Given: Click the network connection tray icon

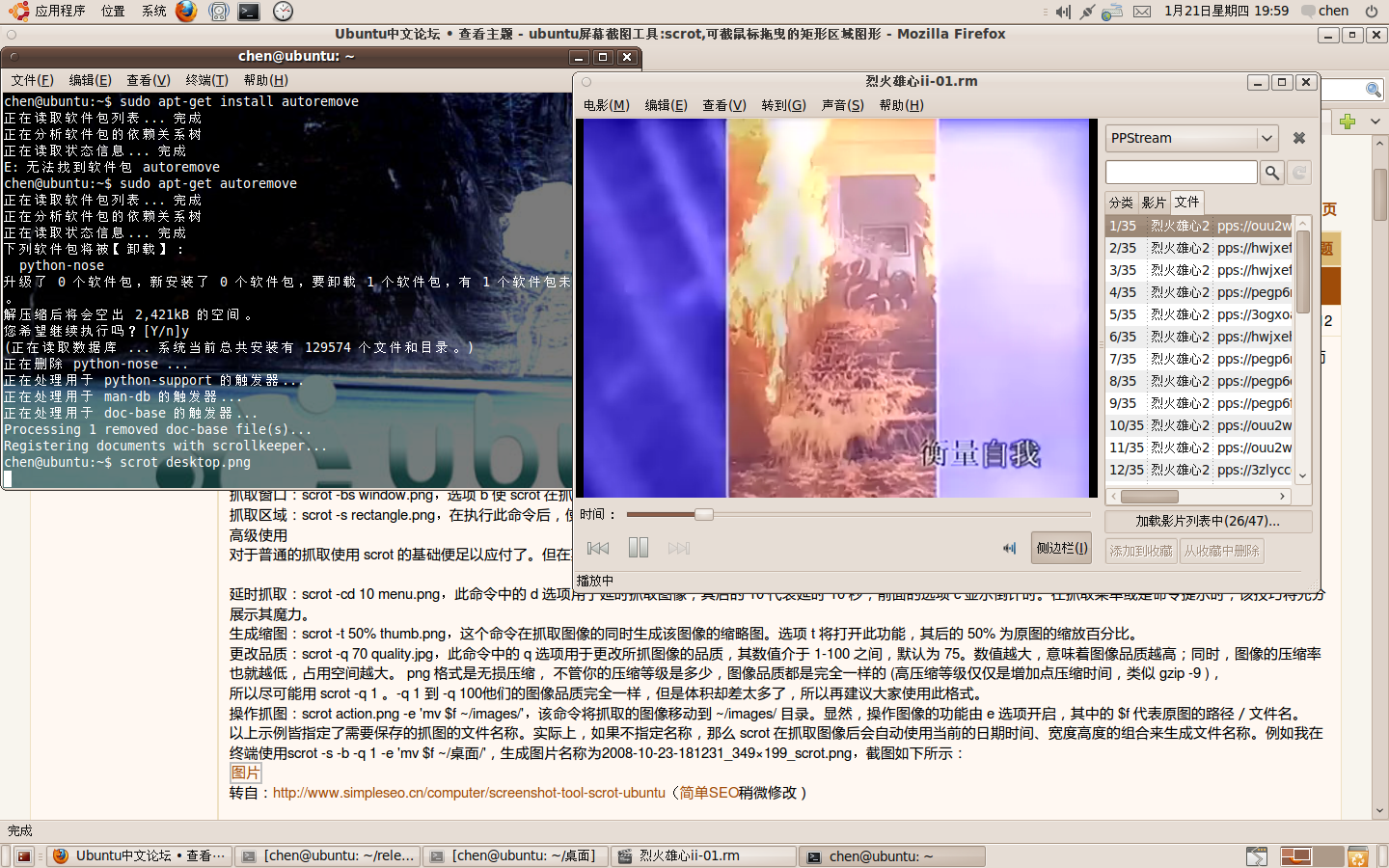Looking at the screenshot, I should pyautogui.click(x=1087, y=12).
